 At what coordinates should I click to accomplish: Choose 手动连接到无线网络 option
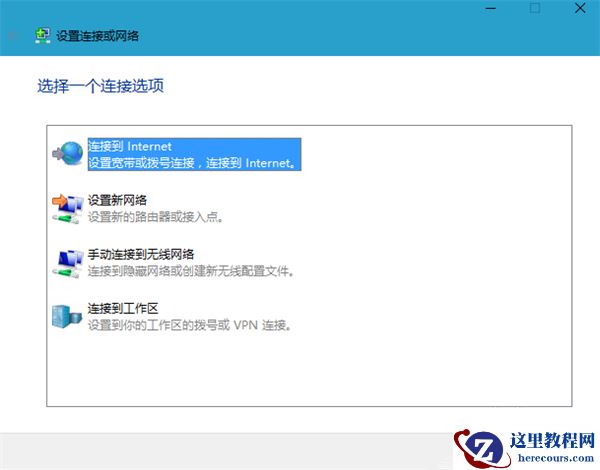(x=141, y=254)
